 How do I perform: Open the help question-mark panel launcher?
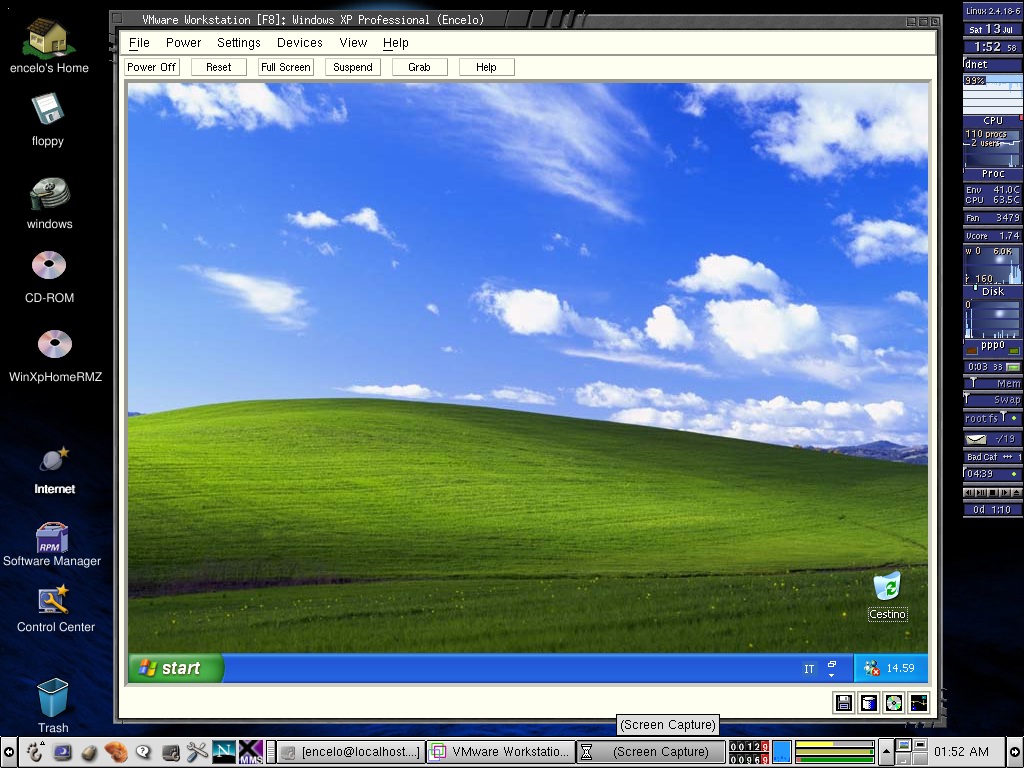pos(143,752)
